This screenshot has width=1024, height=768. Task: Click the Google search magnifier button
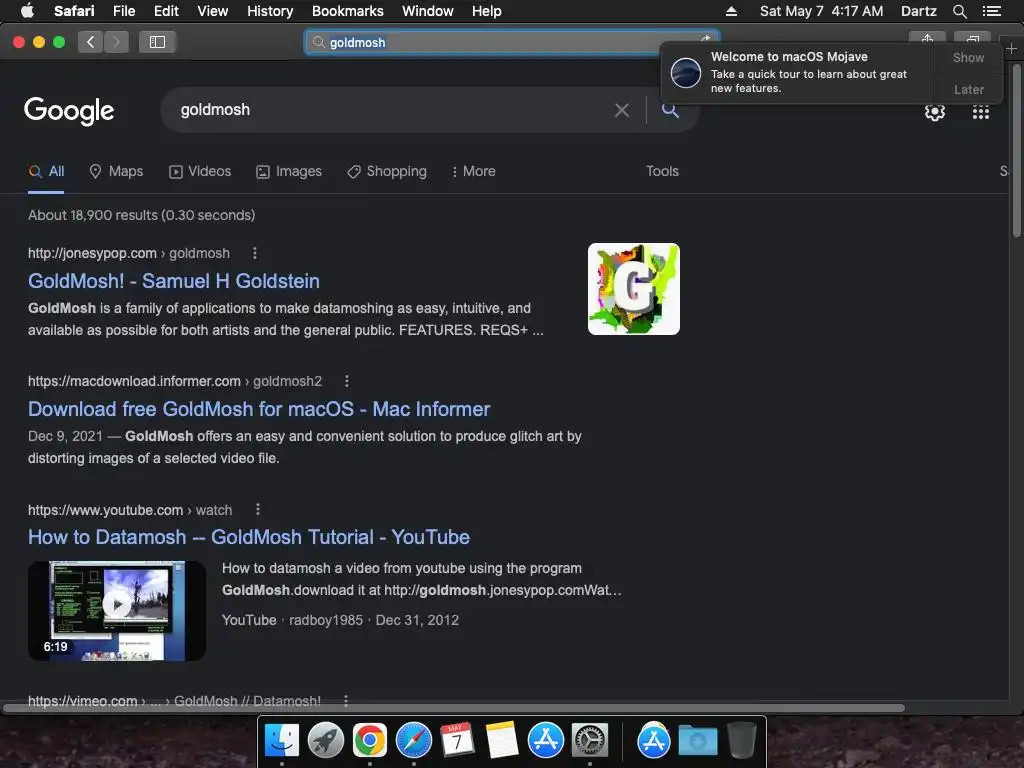[670, 110]
